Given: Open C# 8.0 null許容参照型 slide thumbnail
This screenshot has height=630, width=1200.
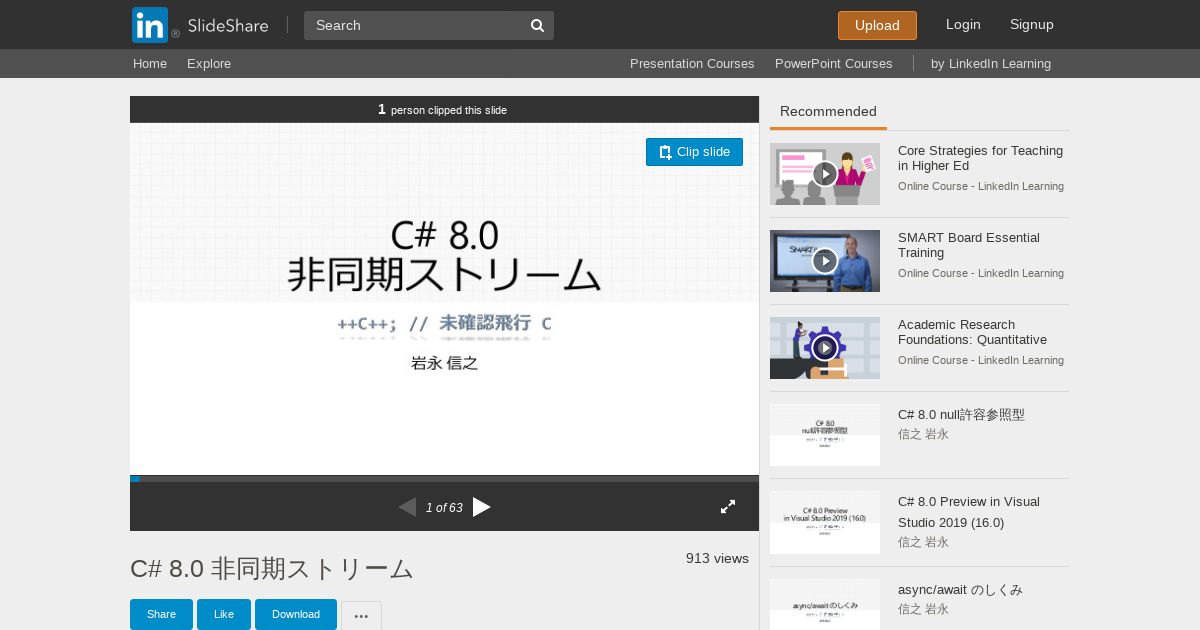Looking at the screenshot, I should click(x=825, y=435).
